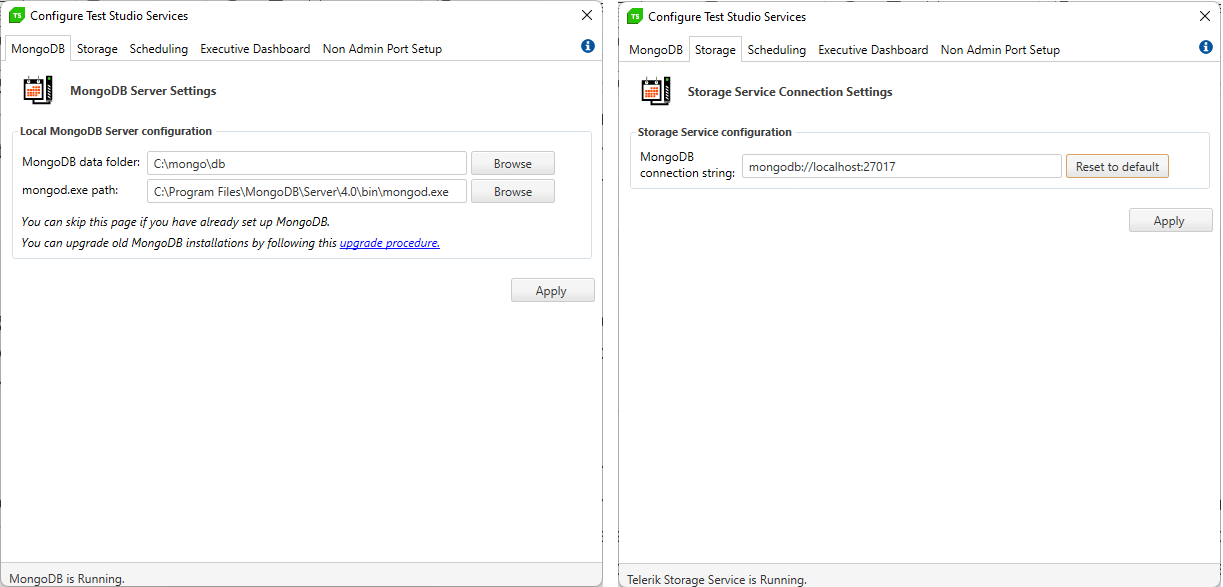Viewport: 1223px width, 587px height.
Task: Select the MongoDB tab in the left window
Action: [x=38, y=48]
